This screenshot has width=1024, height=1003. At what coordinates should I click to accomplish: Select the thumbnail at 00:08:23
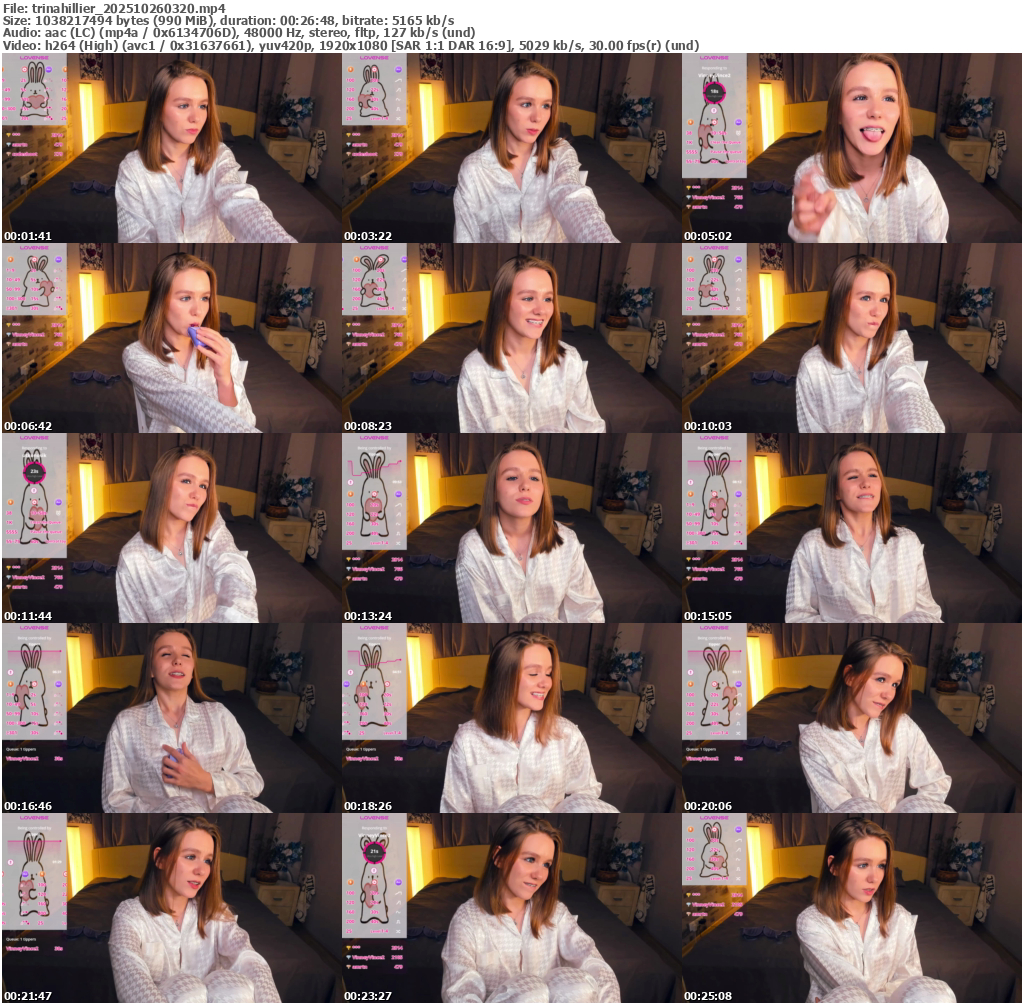[x=511, y=338]
